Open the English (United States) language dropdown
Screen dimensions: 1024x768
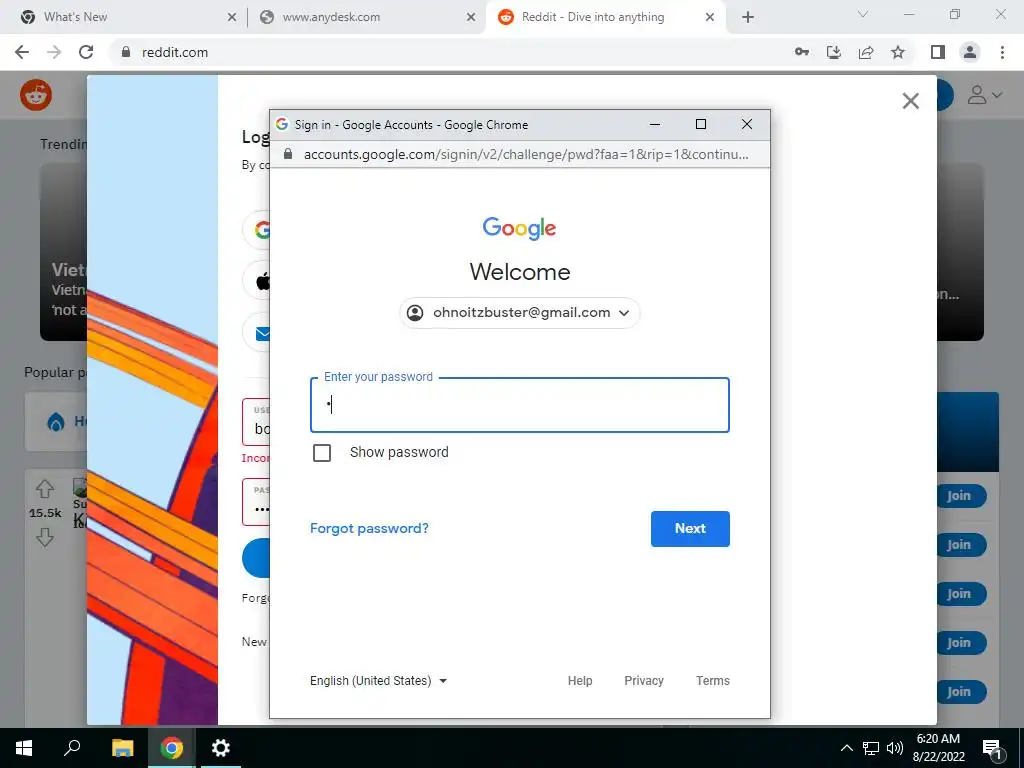pos(378,680)
